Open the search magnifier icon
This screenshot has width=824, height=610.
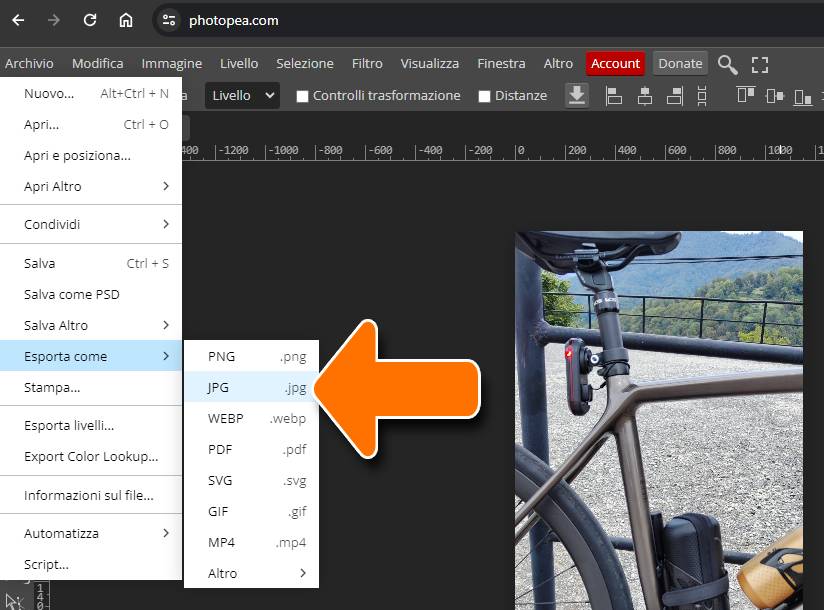[728, 65]
